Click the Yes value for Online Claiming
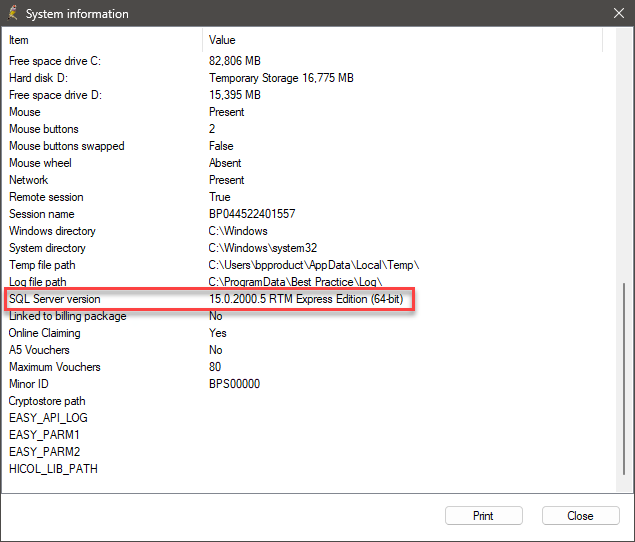This screenshot has width=635, height=542. pyautogui.click(x=217, y=333)
